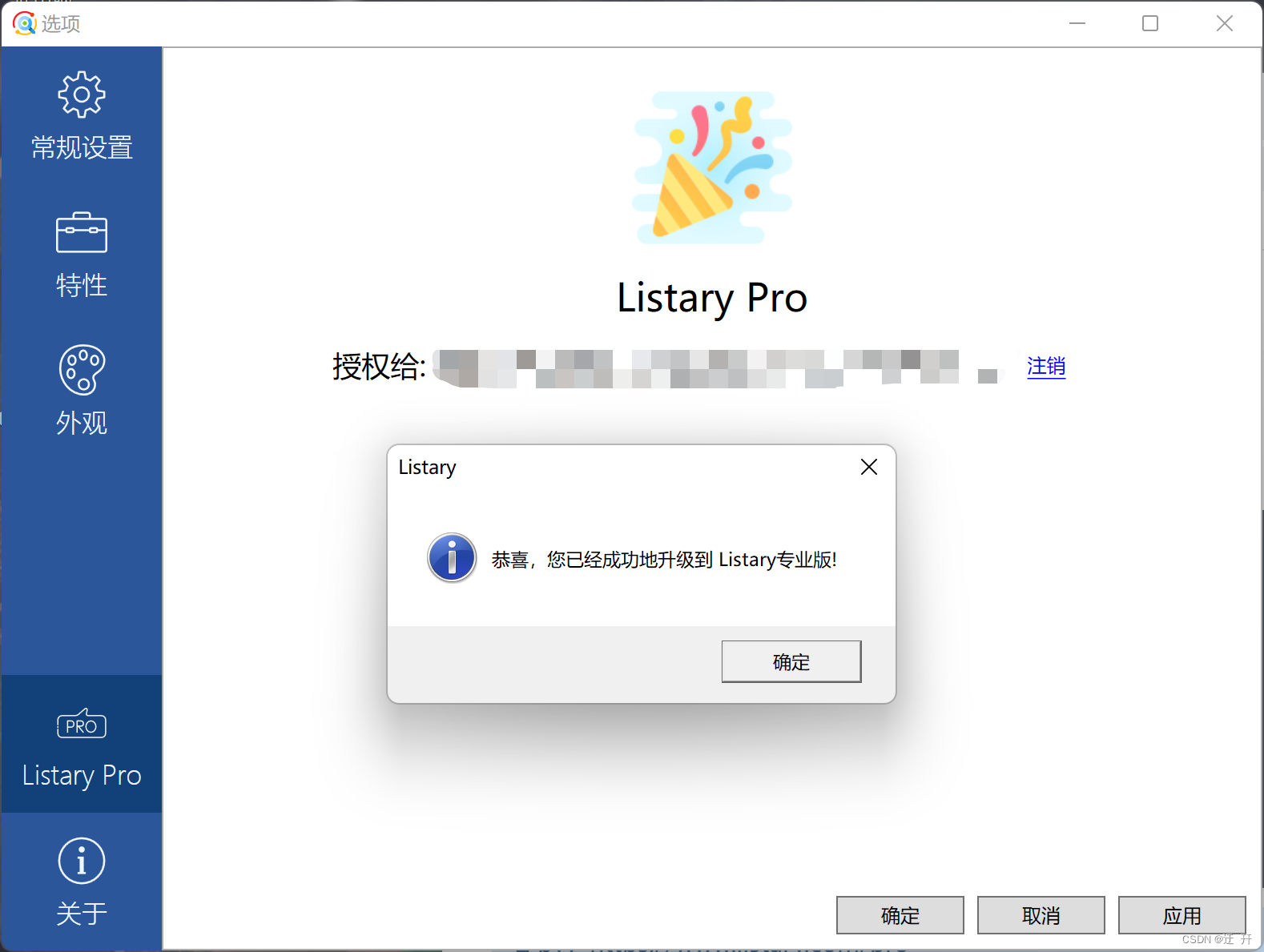Switch to the 关于 tab label
Screen dimensions: 1264x952
[82, 914]
